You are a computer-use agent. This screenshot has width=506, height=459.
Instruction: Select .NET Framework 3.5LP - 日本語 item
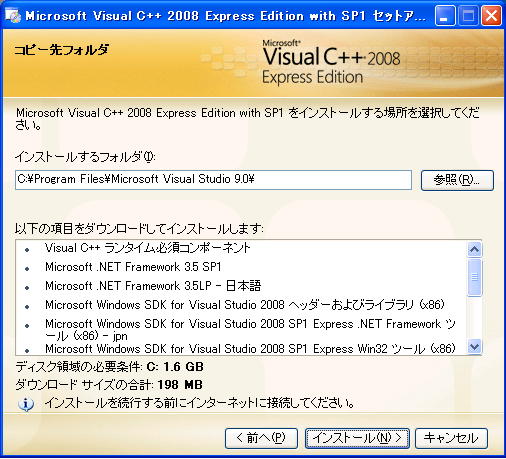[153, 286]
